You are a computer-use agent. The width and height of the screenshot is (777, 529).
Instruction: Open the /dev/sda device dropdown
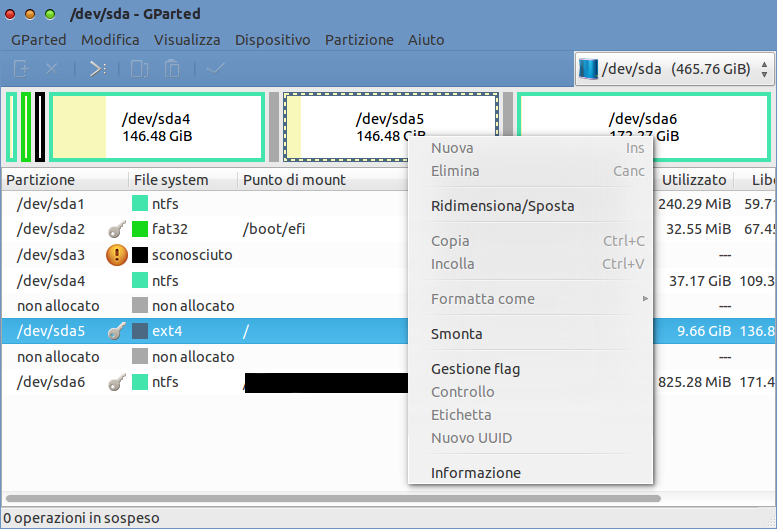pyautogui.click(x=674, y=69)
